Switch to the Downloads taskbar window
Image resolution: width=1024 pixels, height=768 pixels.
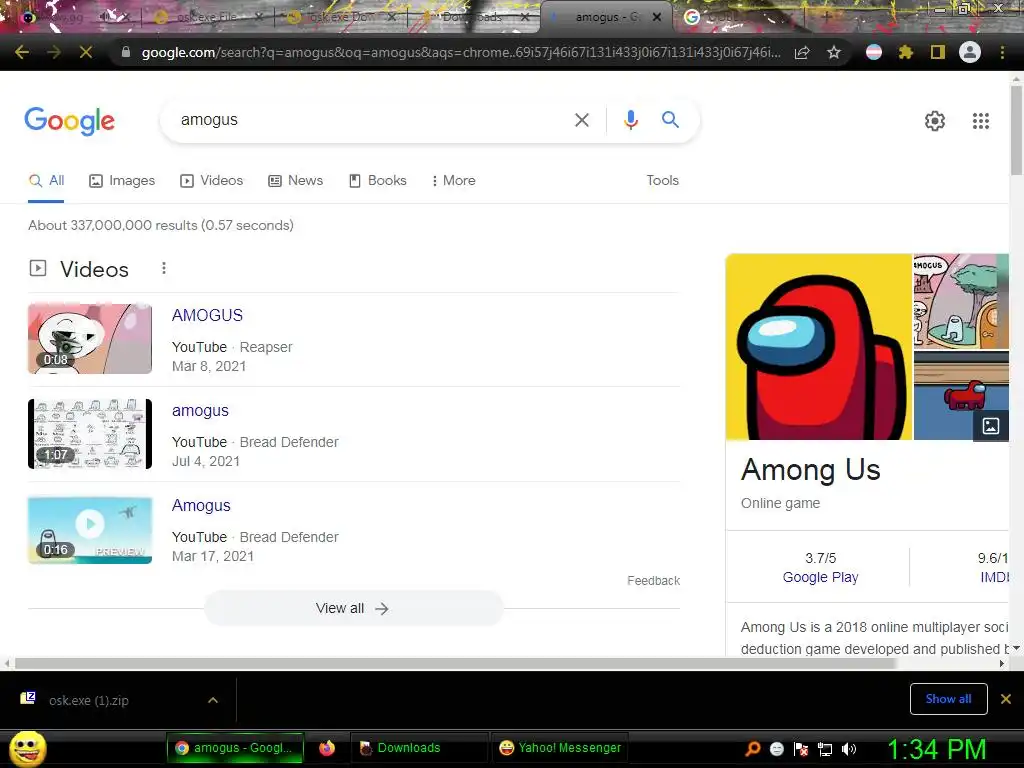pos(420,748)
